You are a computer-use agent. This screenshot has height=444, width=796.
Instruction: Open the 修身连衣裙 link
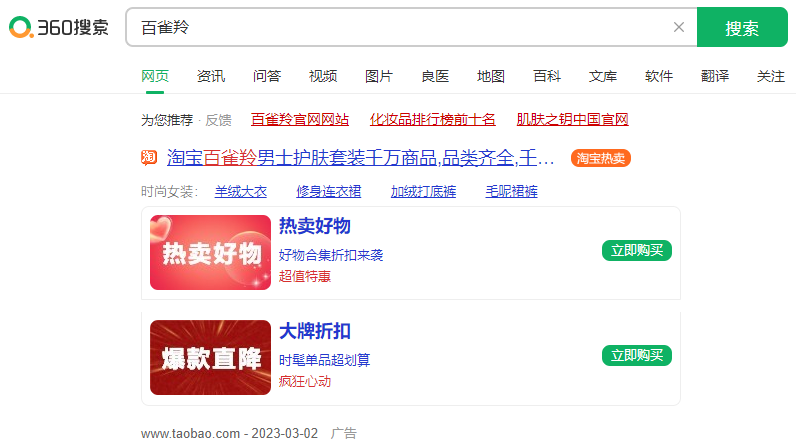(x=328, y=192)
